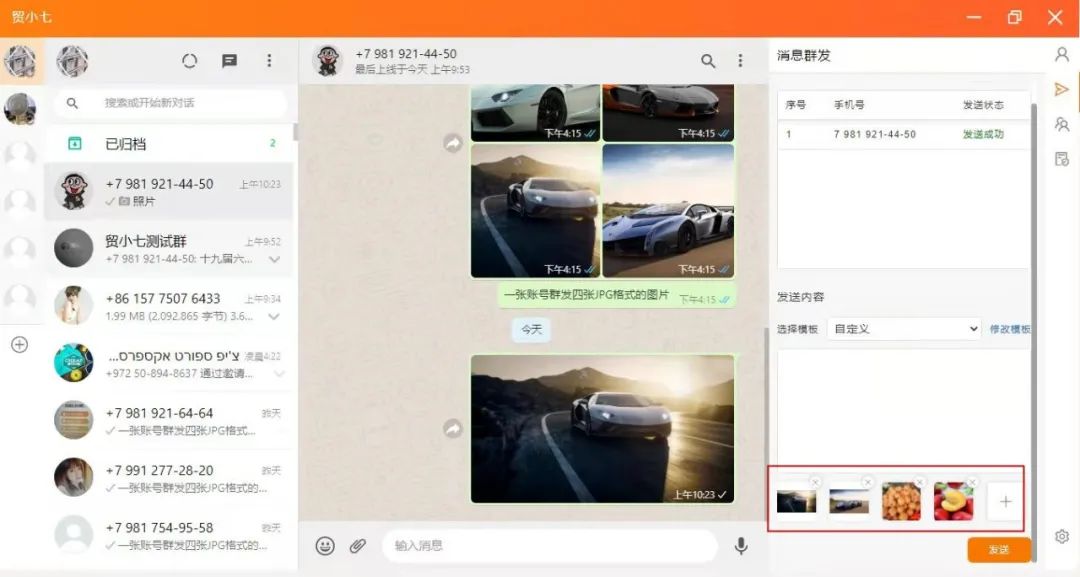Open album photo of car under blue sky
Viewport: 1080px width, 577px height.
(x=668, y=211)
